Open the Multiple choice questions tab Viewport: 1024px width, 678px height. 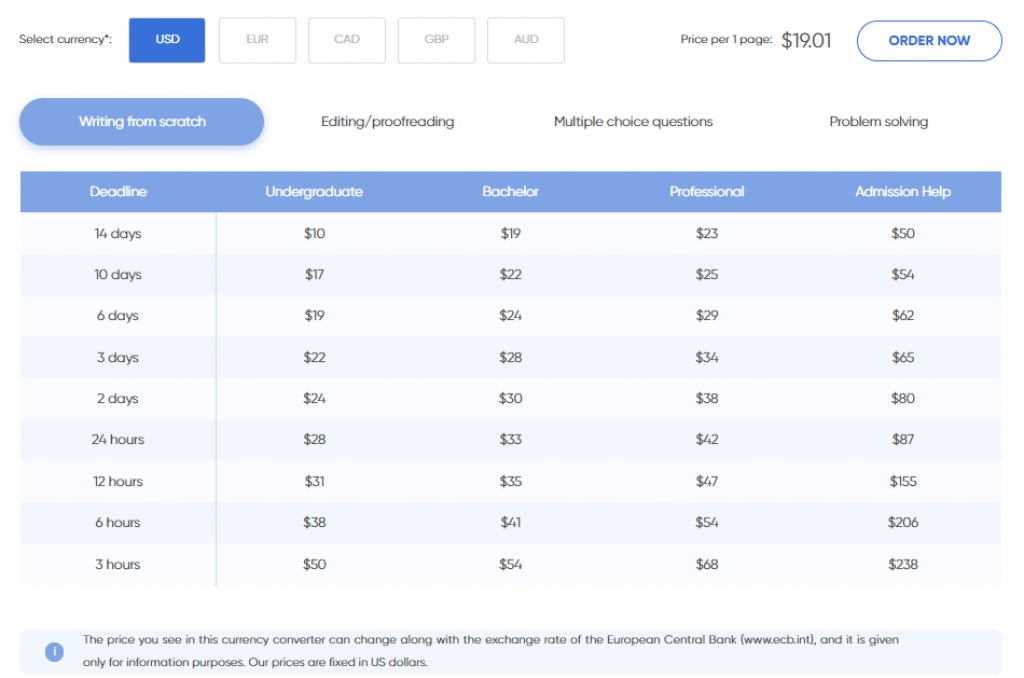(x=633, y=121)
